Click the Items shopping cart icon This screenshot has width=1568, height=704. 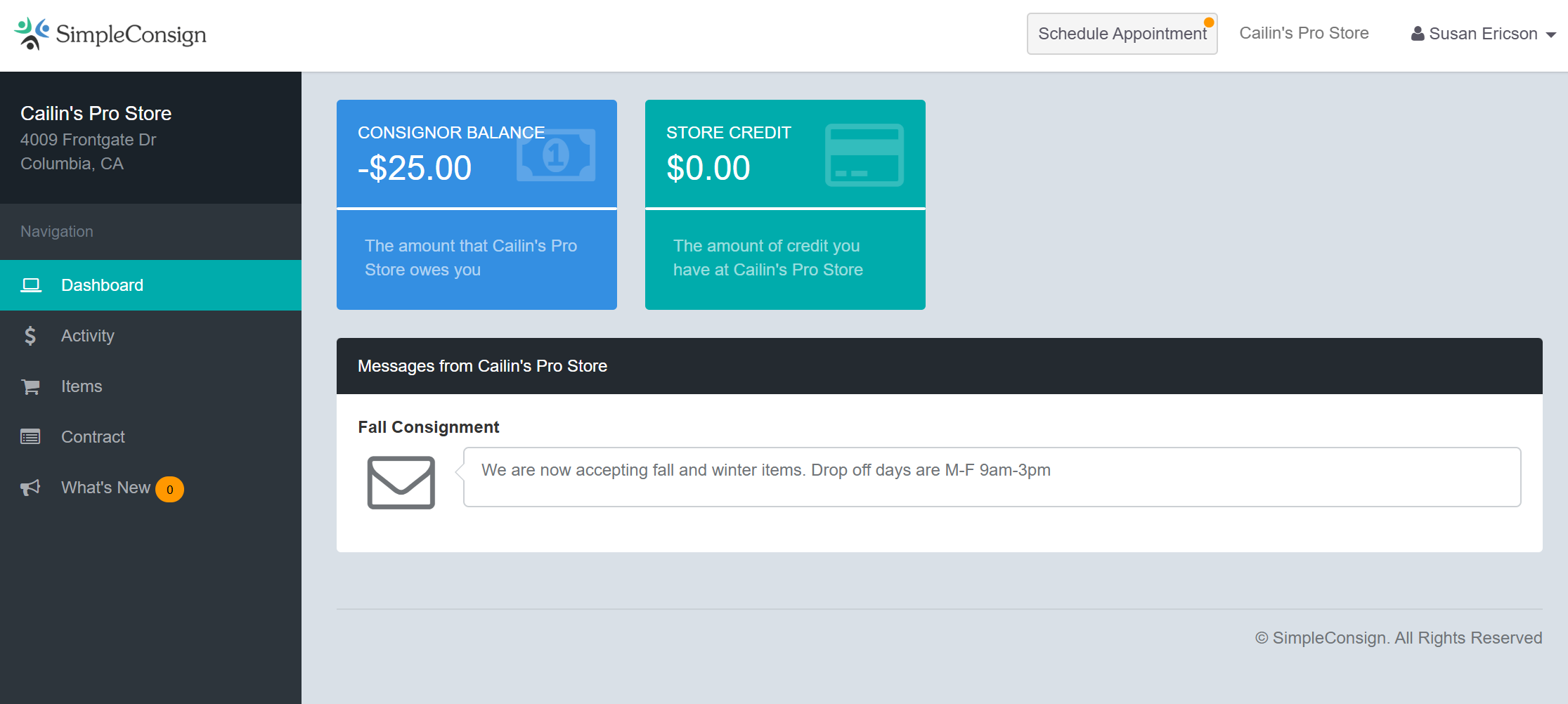click(x=30, y=386)
